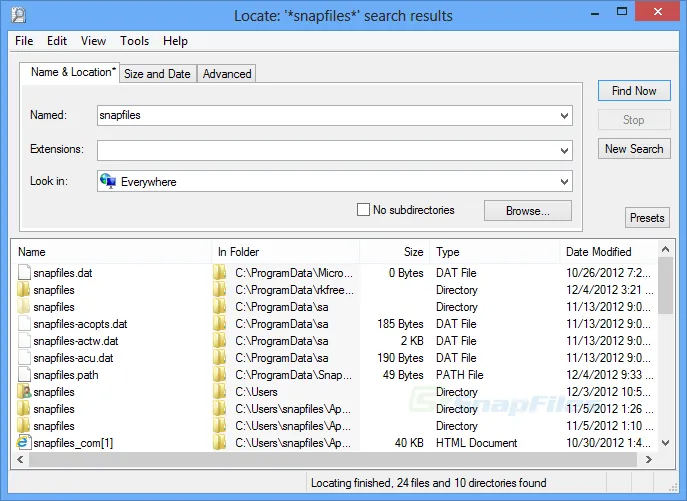687x501 pixels.
Task: Click folder icon for snapfiles in rkfree folder
Action: [24, 290]
